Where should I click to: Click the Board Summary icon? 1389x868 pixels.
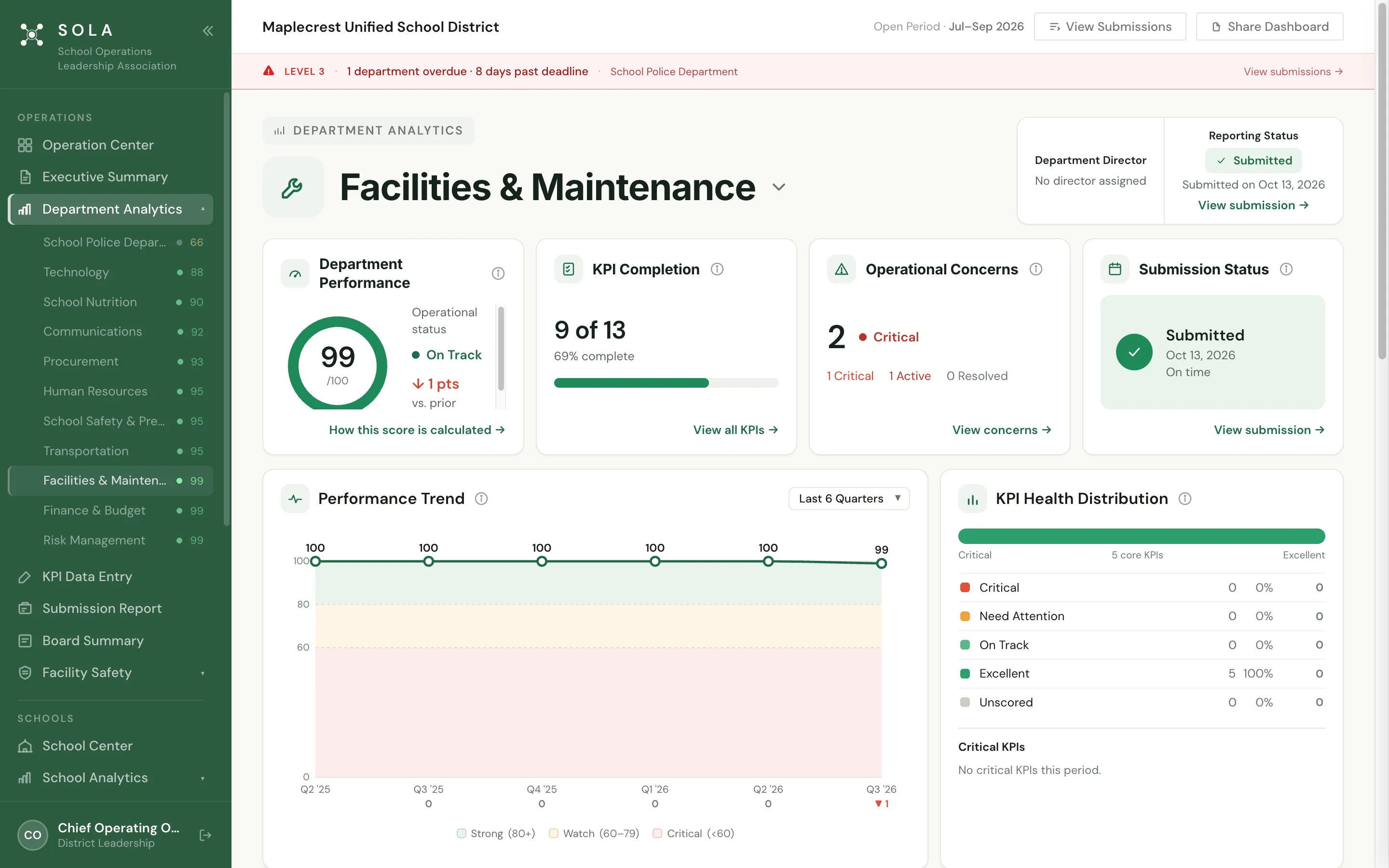coord(25,641)
